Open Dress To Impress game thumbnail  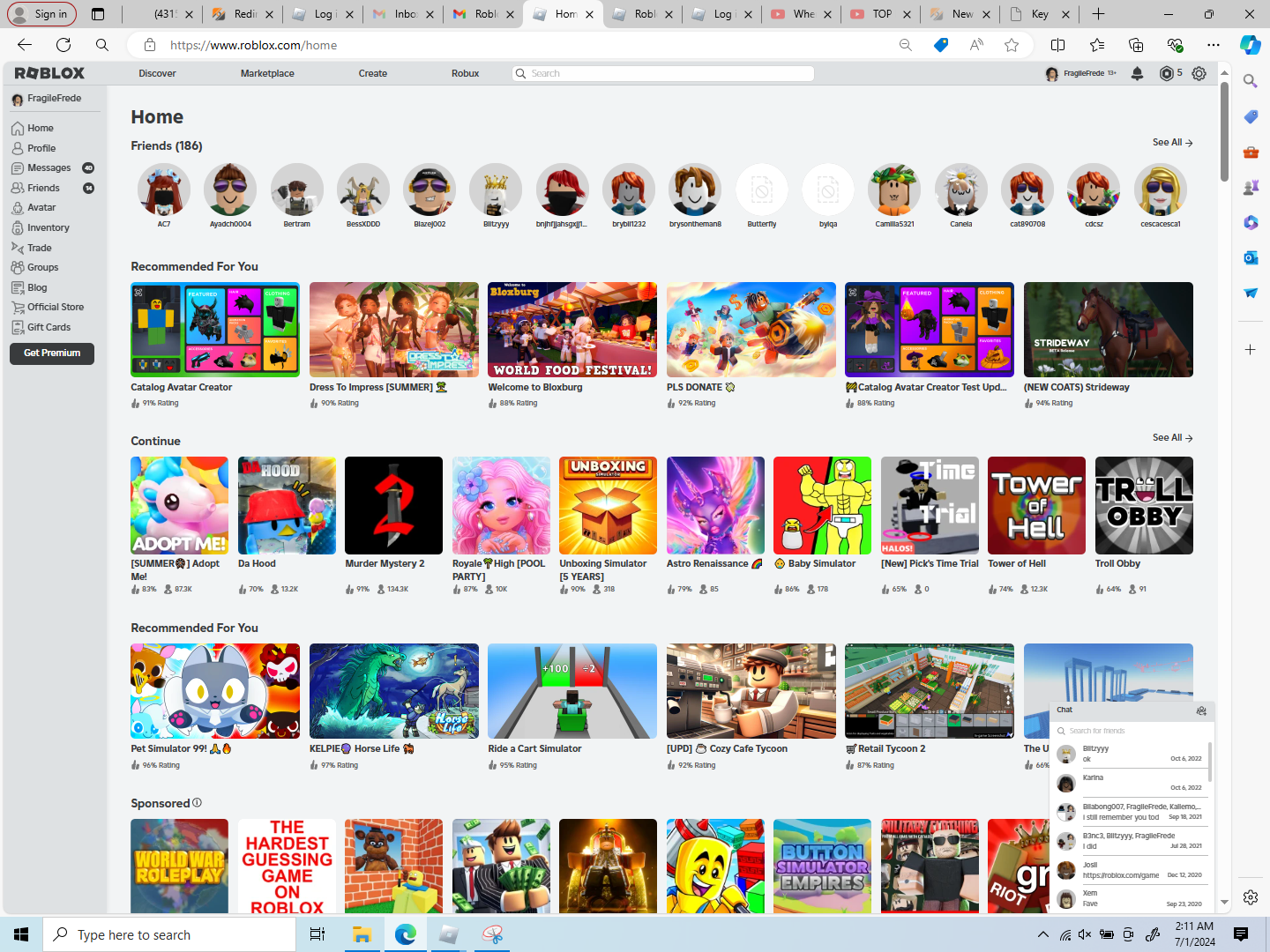[394, 330]
